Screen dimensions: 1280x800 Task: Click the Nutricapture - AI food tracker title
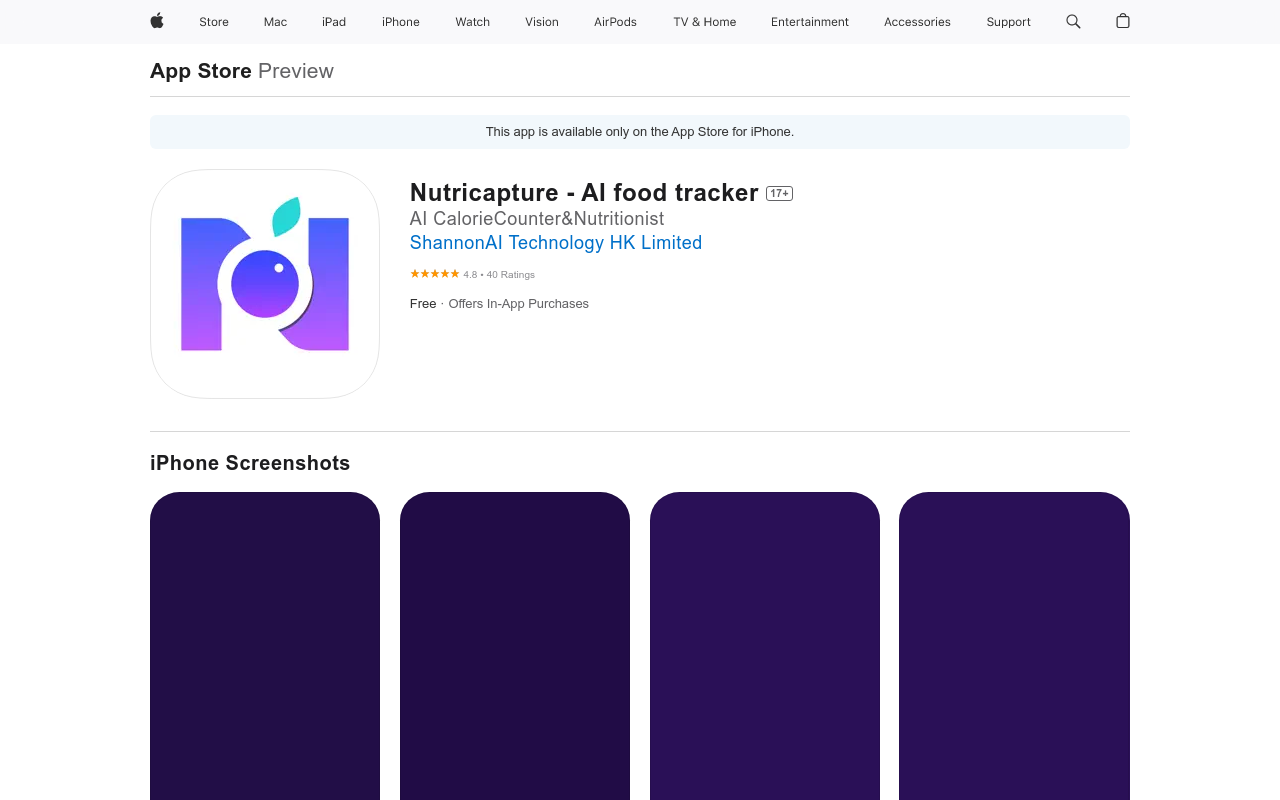(584, 192)
